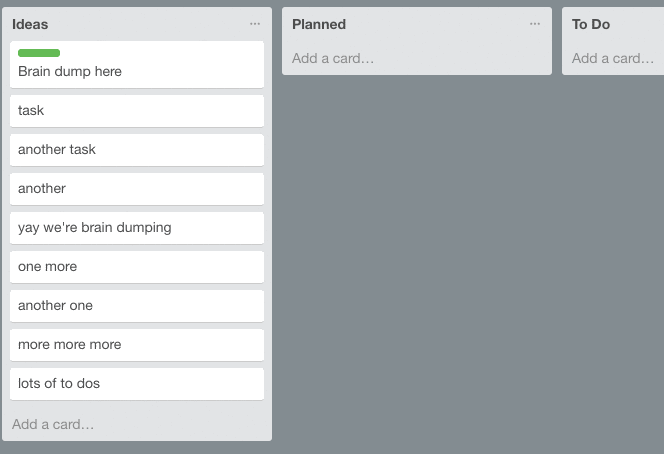
Task: Click the Planned list title
Action: click(319, 24)
